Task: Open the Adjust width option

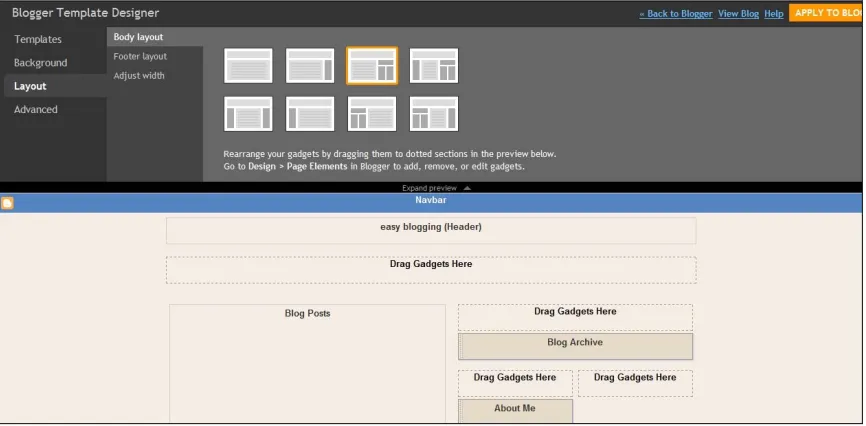Action: pyautogui.click(x=139, y=76)
